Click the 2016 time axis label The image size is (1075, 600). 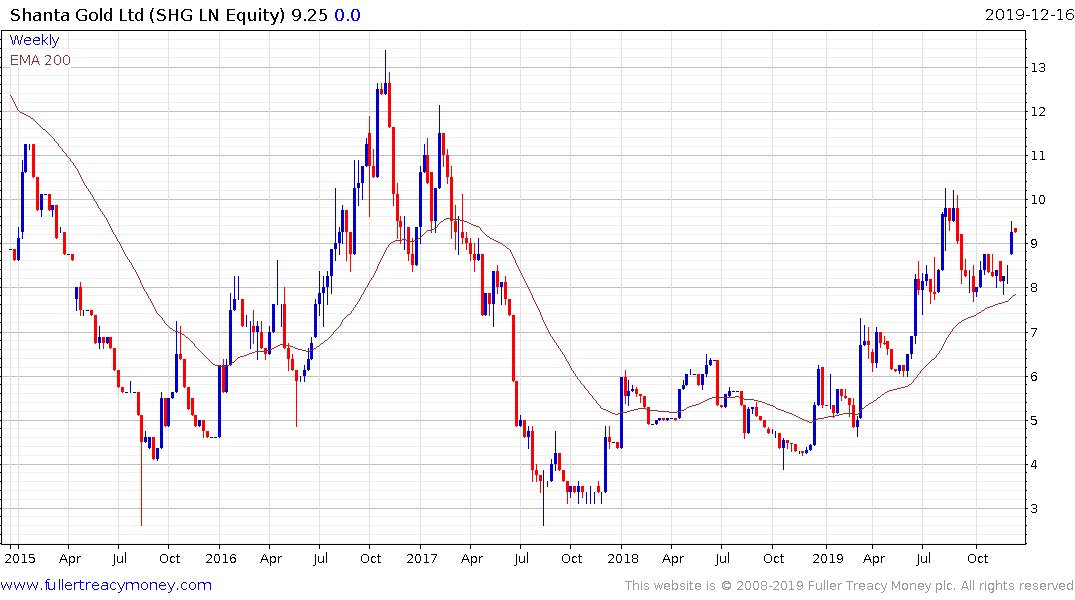tap(221, 558)
